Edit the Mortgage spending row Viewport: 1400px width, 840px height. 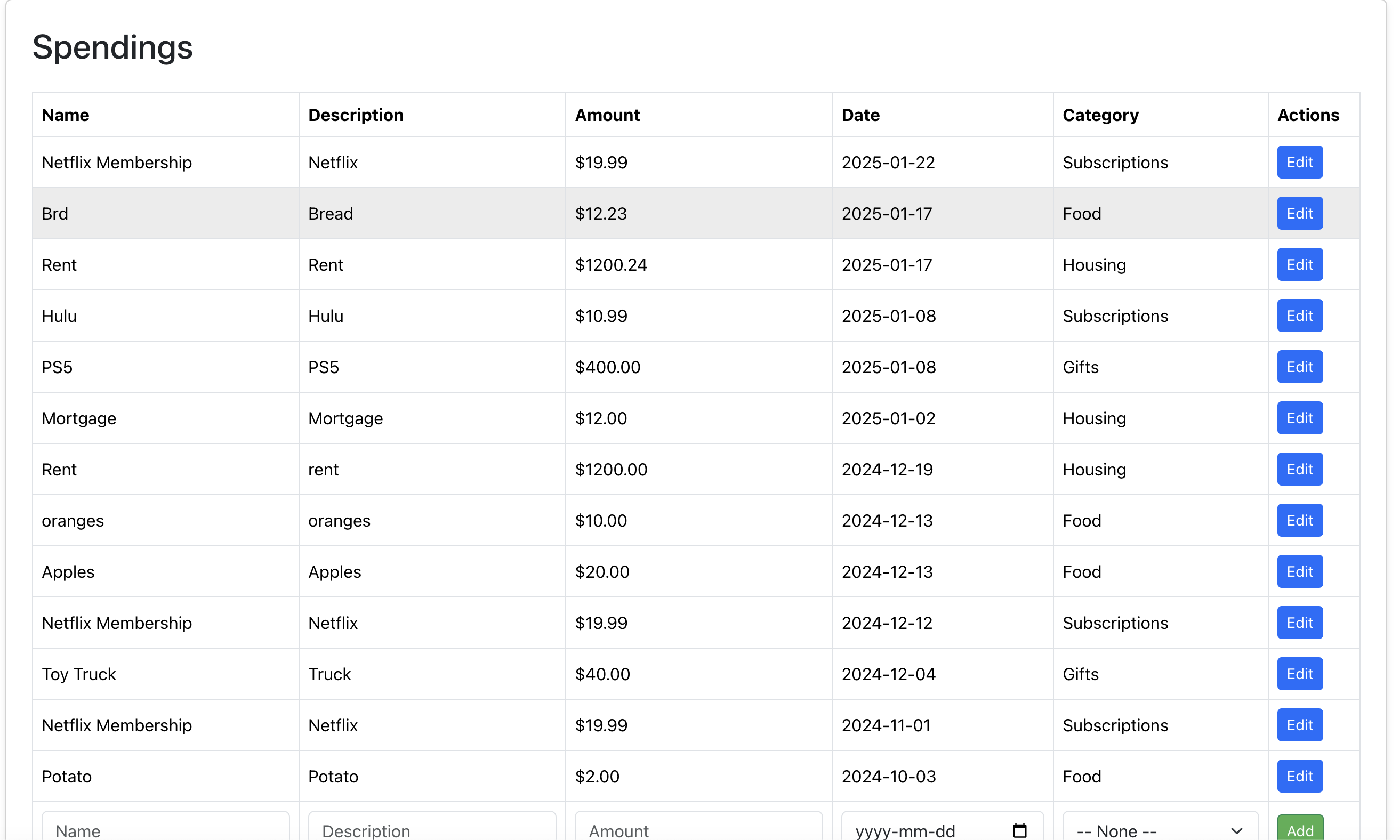coord(1299,418)
